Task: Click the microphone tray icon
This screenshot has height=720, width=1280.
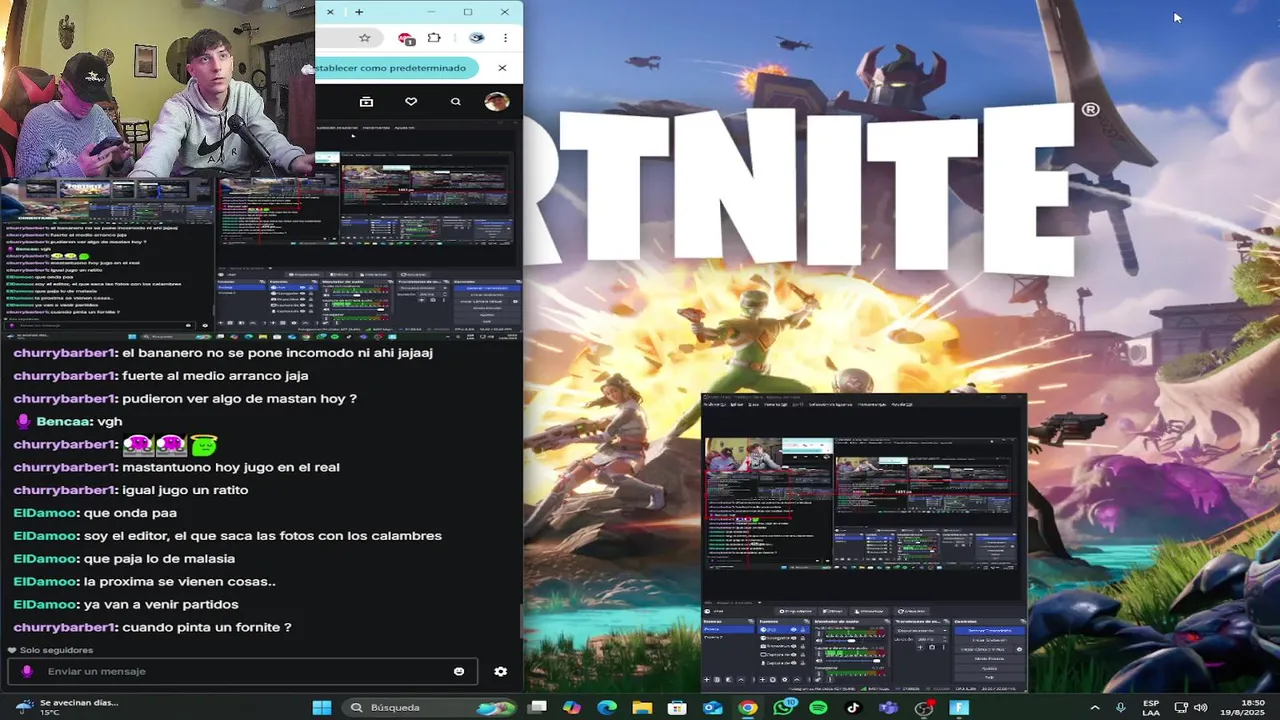Action: point(1121,707)
